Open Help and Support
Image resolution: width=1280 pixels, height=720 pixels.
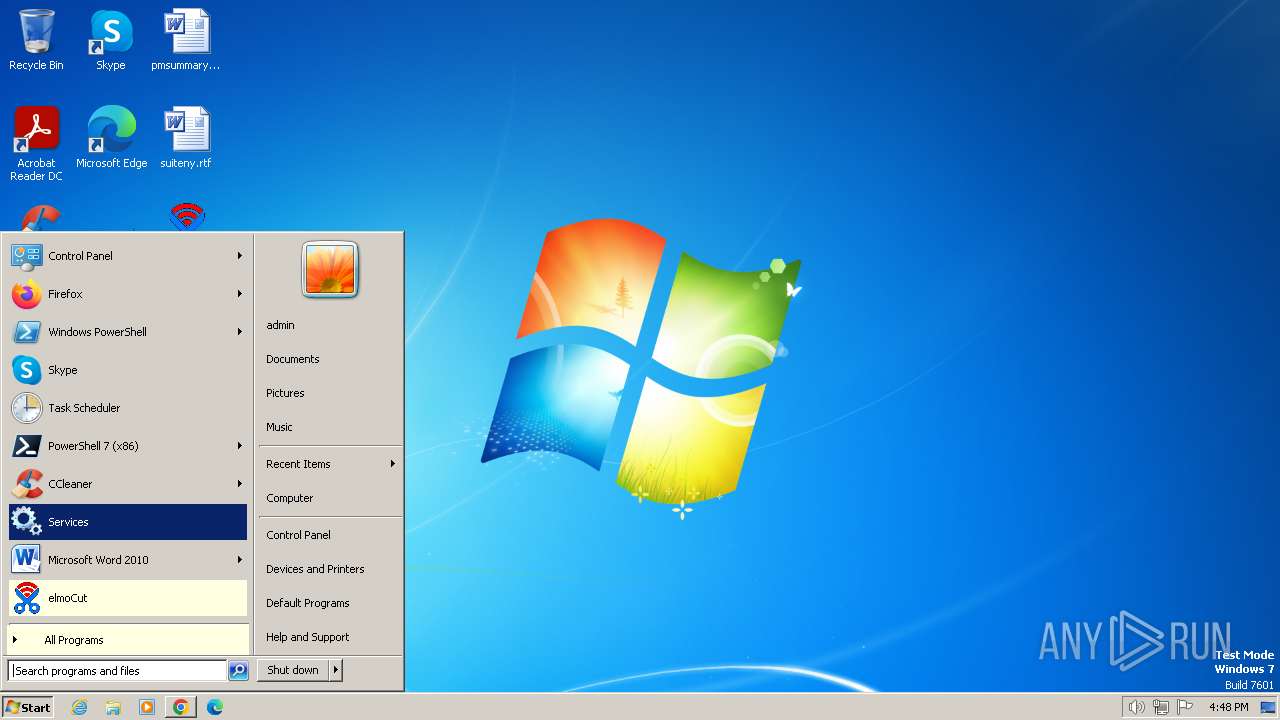tap(308, 637)
